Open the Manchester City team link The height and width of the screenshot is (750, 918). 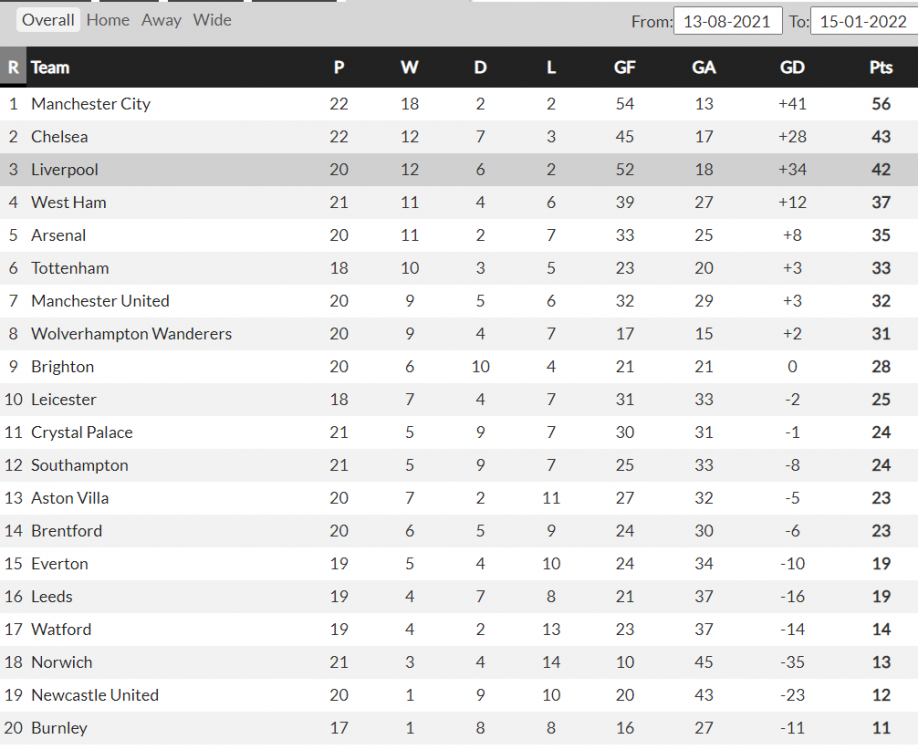[91, 104]
